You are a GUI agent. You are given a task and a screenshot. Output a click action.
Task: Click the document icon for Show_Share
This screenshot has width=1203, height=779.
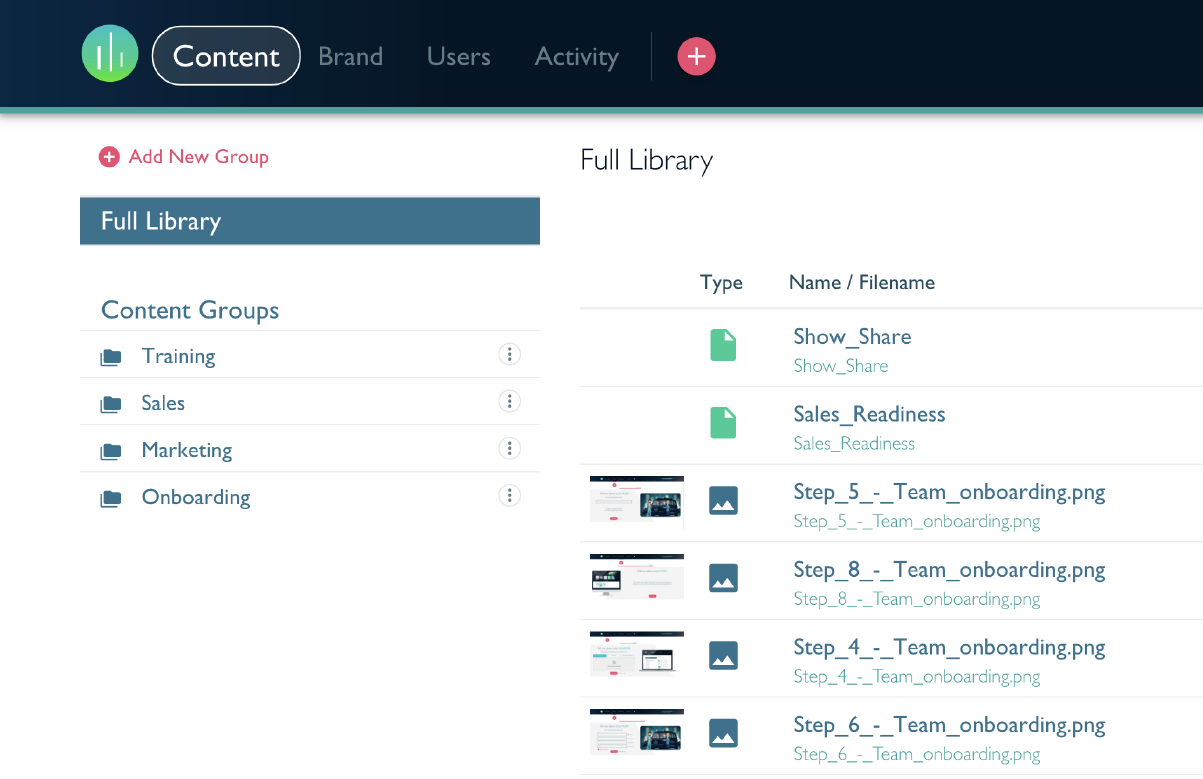pyautogui.click(x=723, y=345)
